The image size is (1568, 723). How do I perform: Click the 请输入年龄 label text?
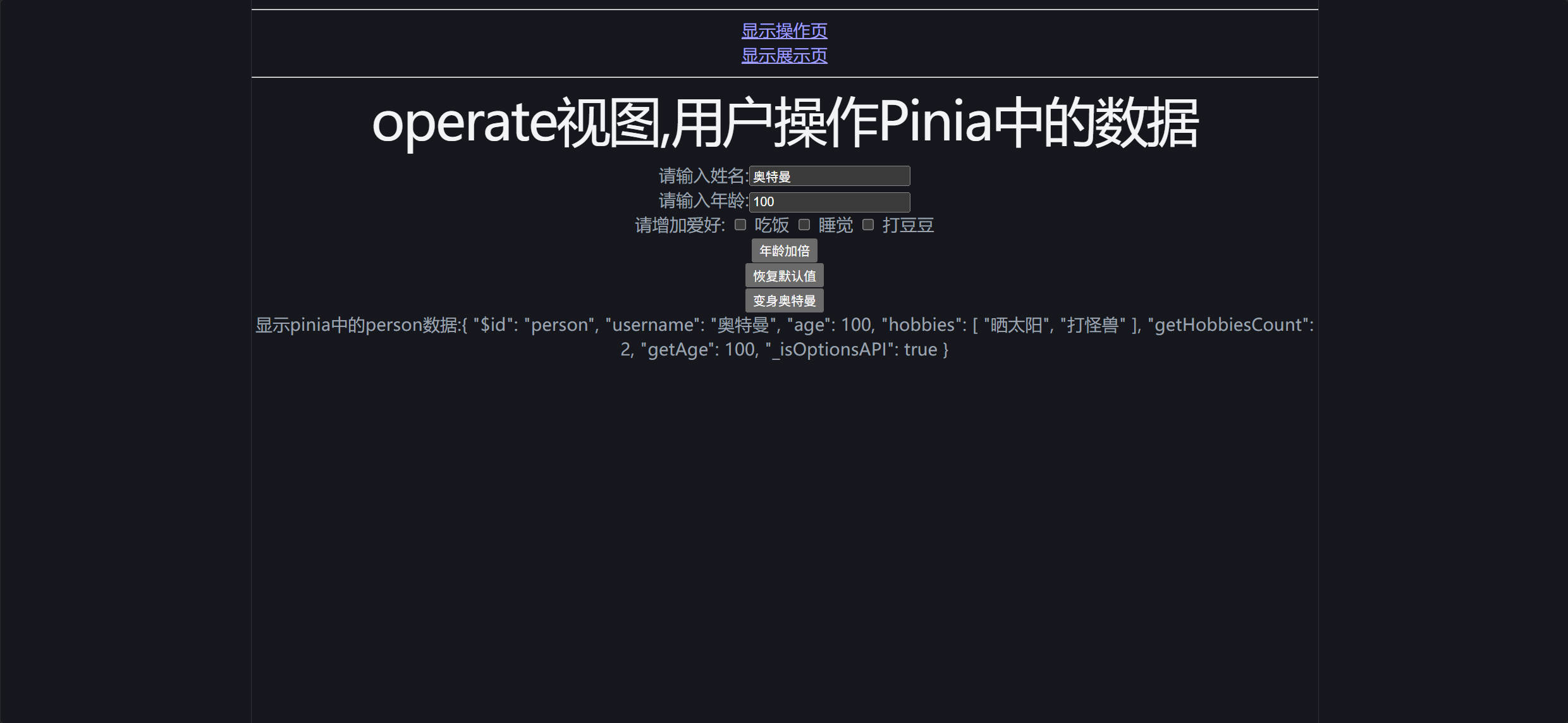(703, 201)
